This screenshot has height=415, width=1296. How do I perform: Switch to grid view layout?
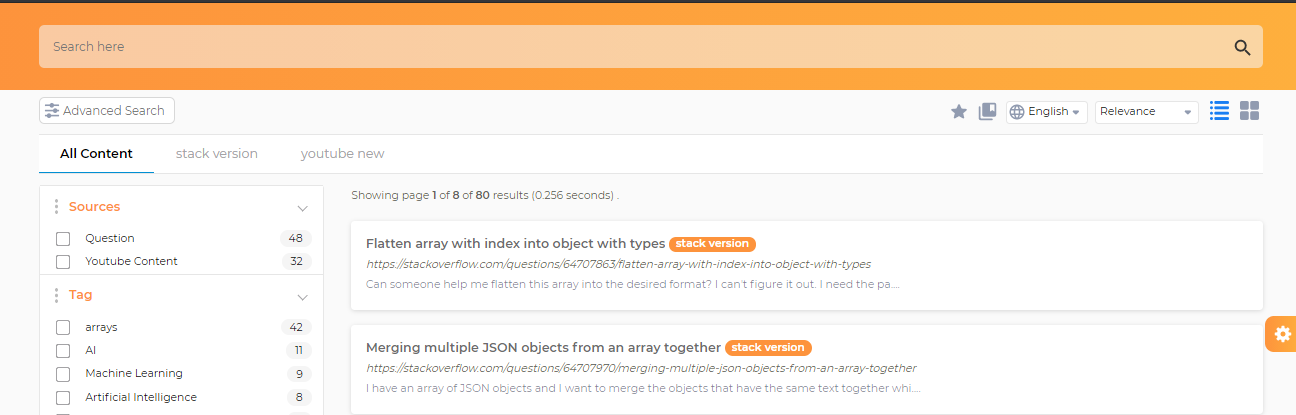(1249, 111)
